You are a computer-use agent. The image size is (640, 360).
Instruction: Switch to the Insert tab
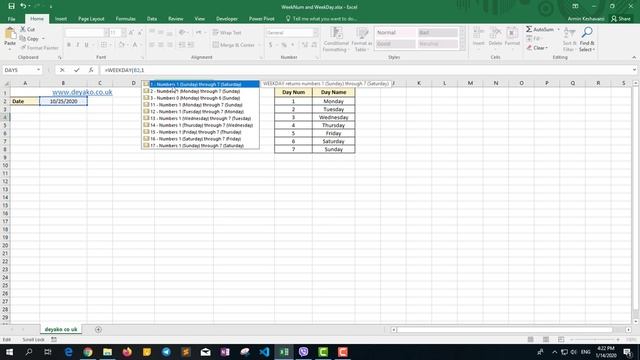(61, 19)
